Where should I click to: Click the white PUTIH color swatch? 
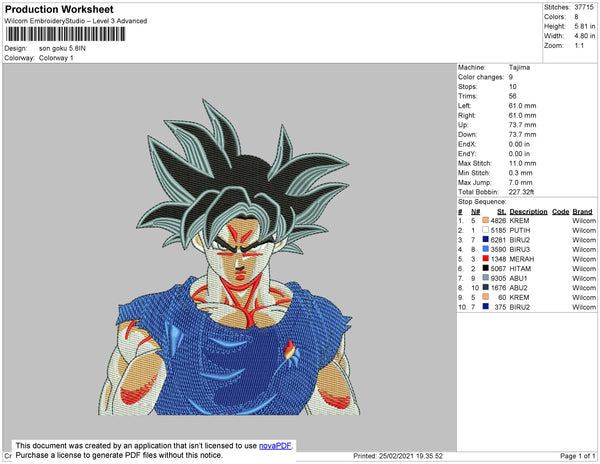pos(486,230)
